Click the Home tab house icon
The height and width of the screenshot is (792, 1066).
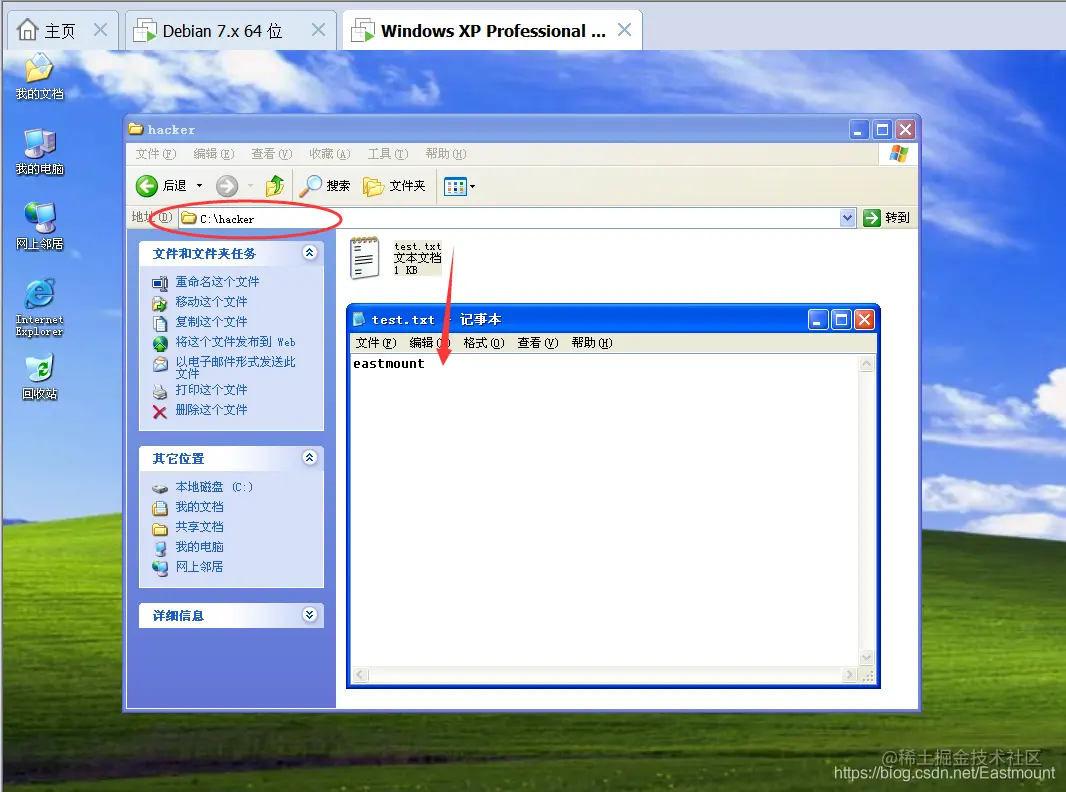27,30
